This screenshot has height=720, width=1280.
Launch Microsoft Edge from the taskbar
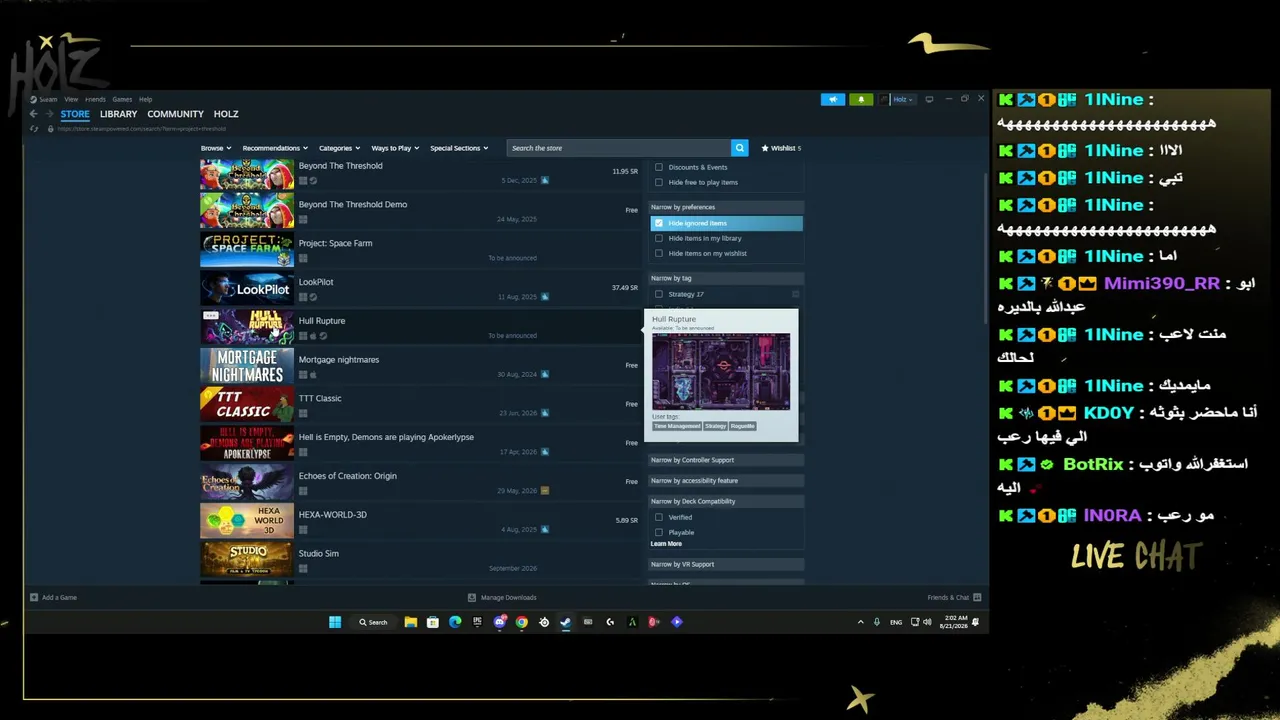pyautogui.click(x=455, y=622)
